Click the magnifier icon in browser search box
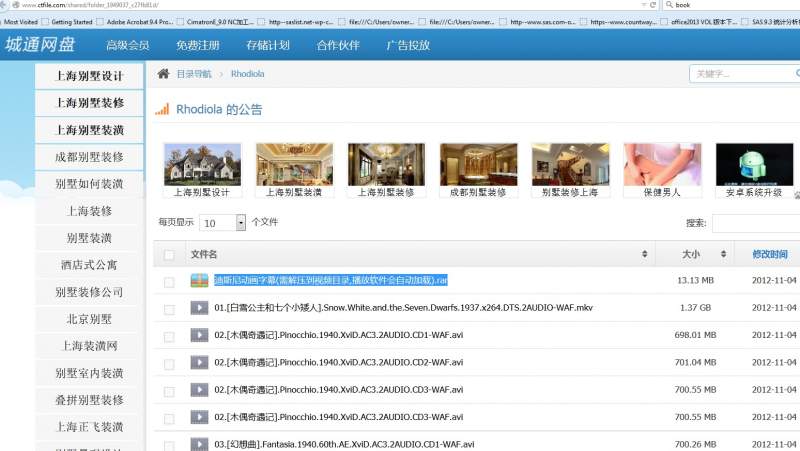Viewport: 800px width, 451px height. coord(669,5)
